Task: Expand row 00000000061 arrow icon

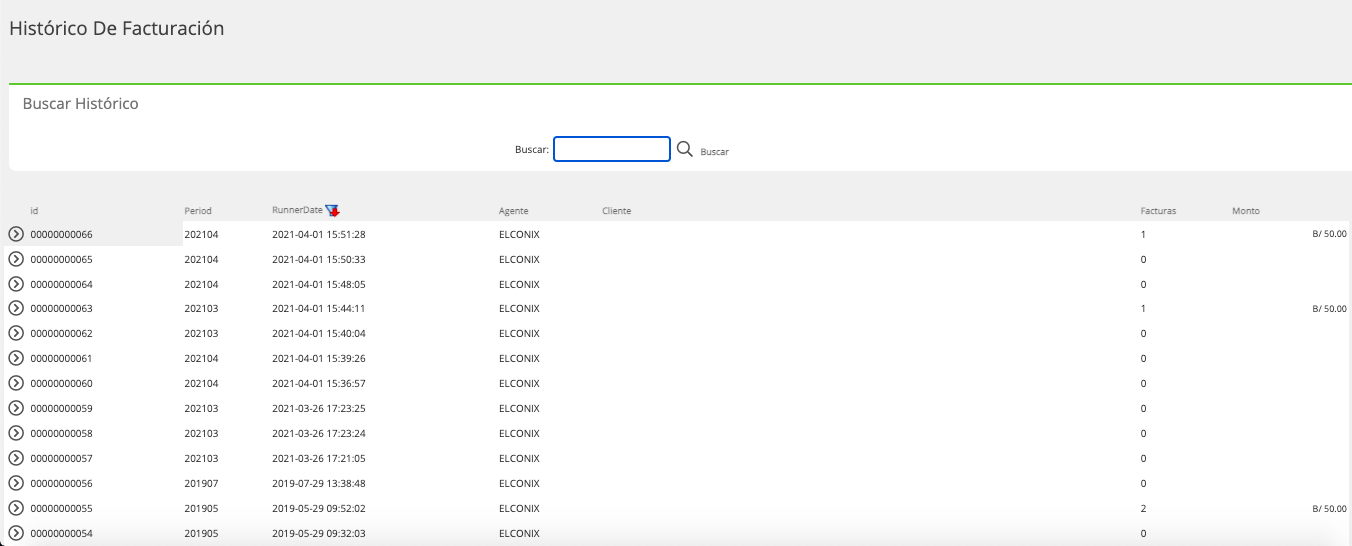Action: coord(16,358)
